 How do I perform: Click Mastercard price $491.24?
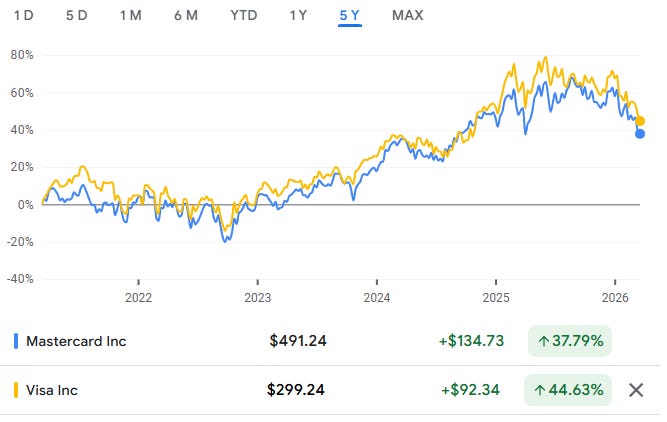coord(298,341)
